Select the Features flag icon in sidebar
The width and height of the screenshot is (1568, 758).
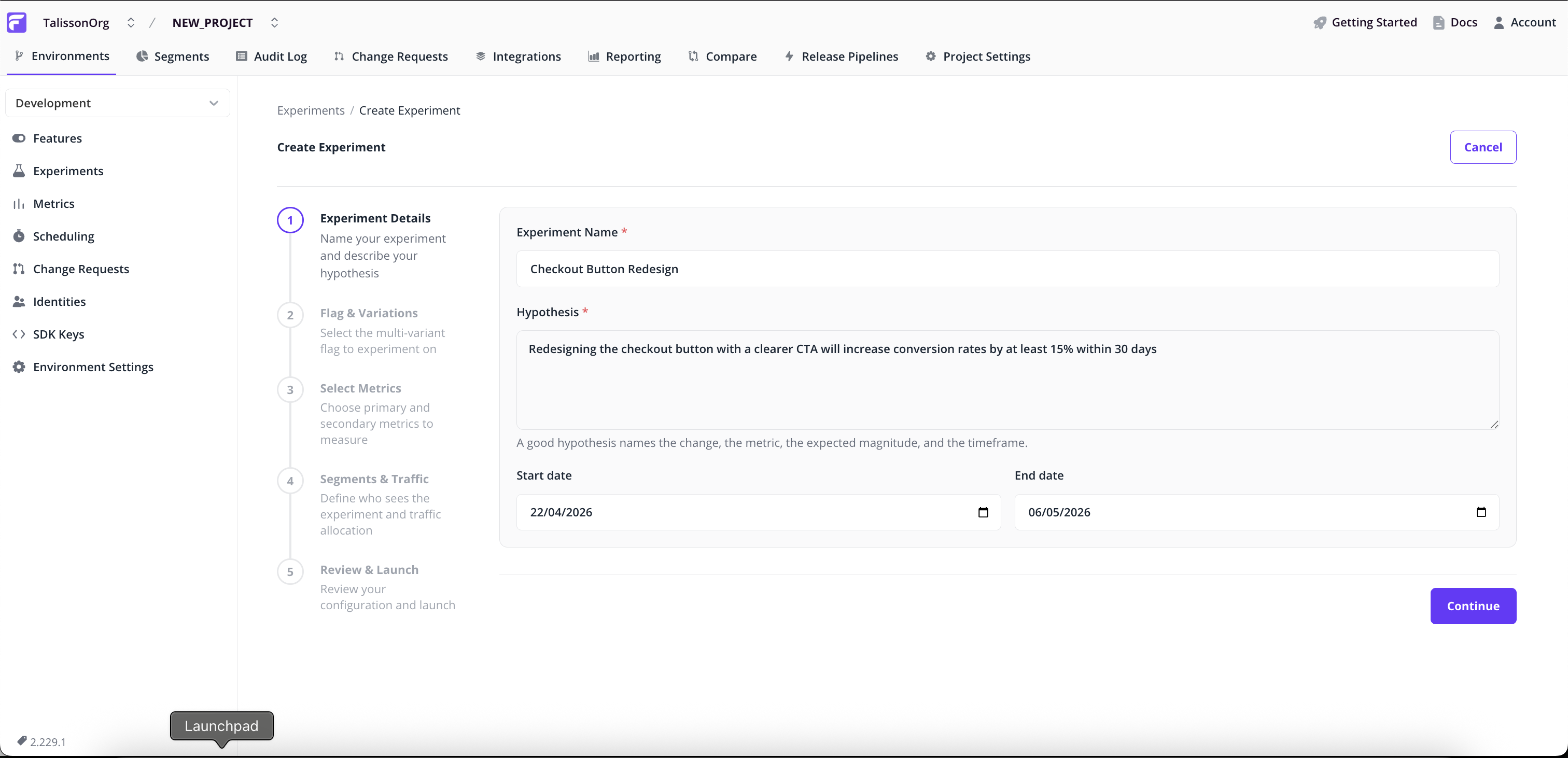19,138
